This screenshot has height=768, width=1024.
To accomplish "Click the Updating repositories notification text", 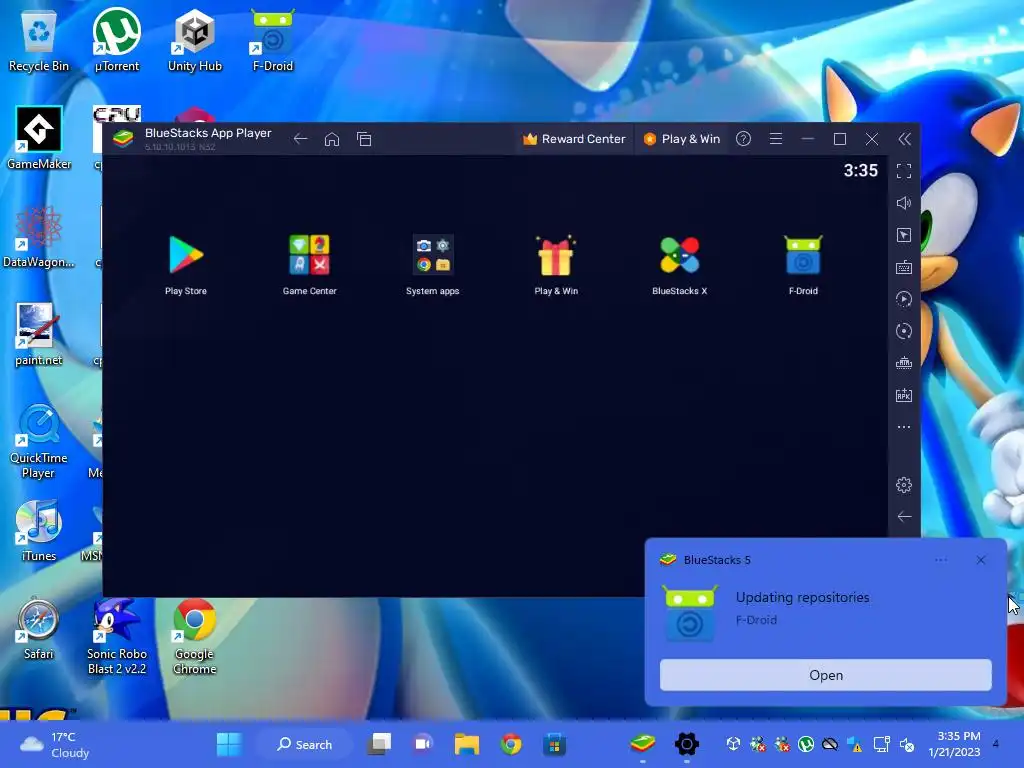I will click(802, 597).
